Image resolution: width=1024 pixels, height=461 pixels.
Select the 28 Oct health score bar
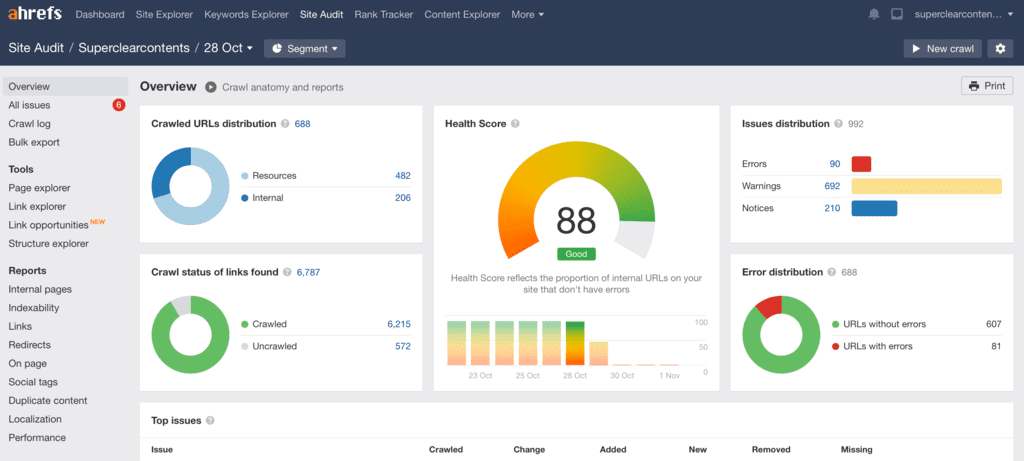pyautogui.click(x=575, y=343)
